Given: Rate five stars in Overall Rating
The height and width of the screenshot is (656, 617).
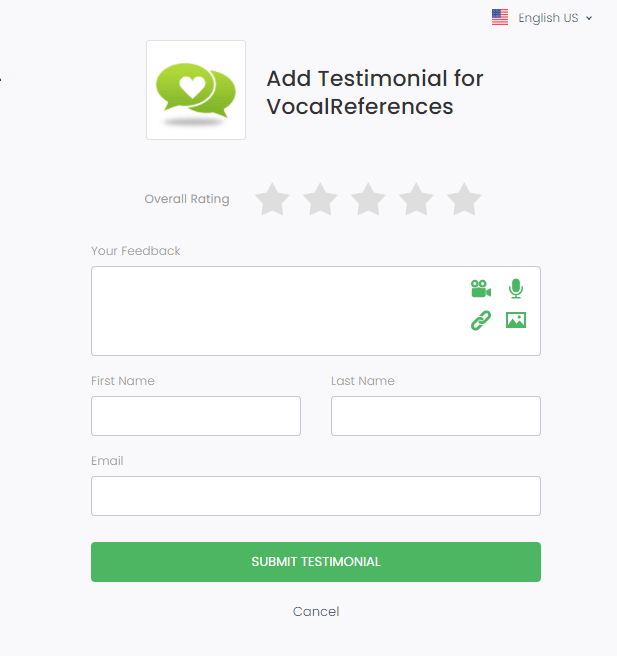Looking at the screenshot, I should tap(464, 199).
